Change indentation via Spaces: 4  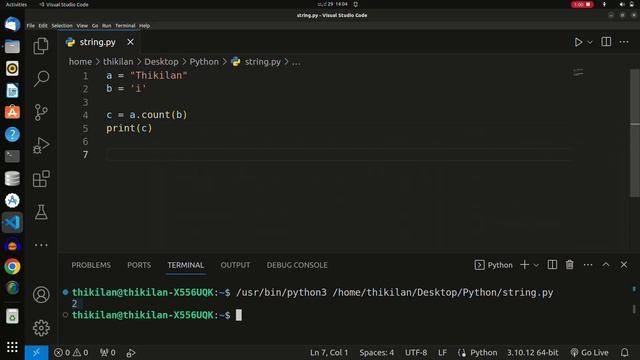(376, 352)
